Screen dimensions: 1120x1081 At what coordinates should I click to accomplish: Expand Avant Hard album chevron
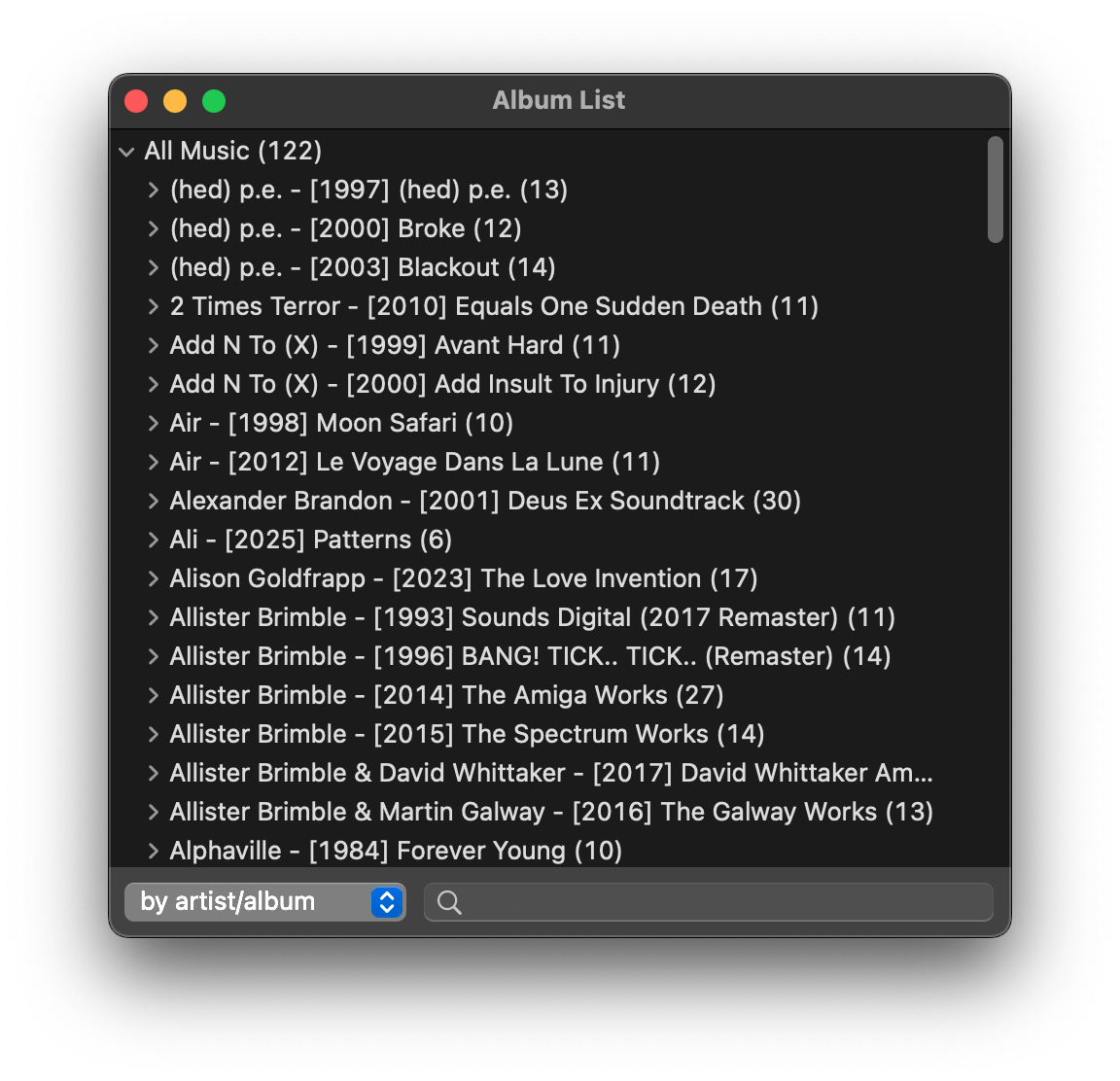[153, 345]
